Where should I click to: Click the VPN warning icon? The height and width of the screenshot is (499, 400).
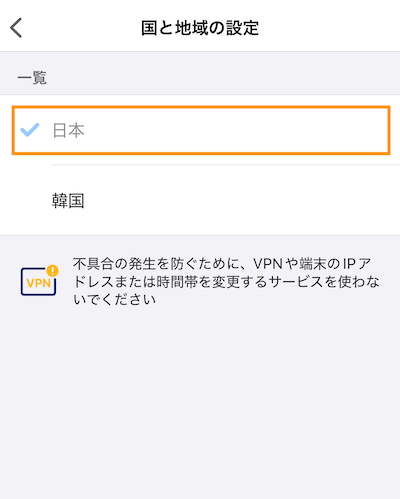pos(39,280)
